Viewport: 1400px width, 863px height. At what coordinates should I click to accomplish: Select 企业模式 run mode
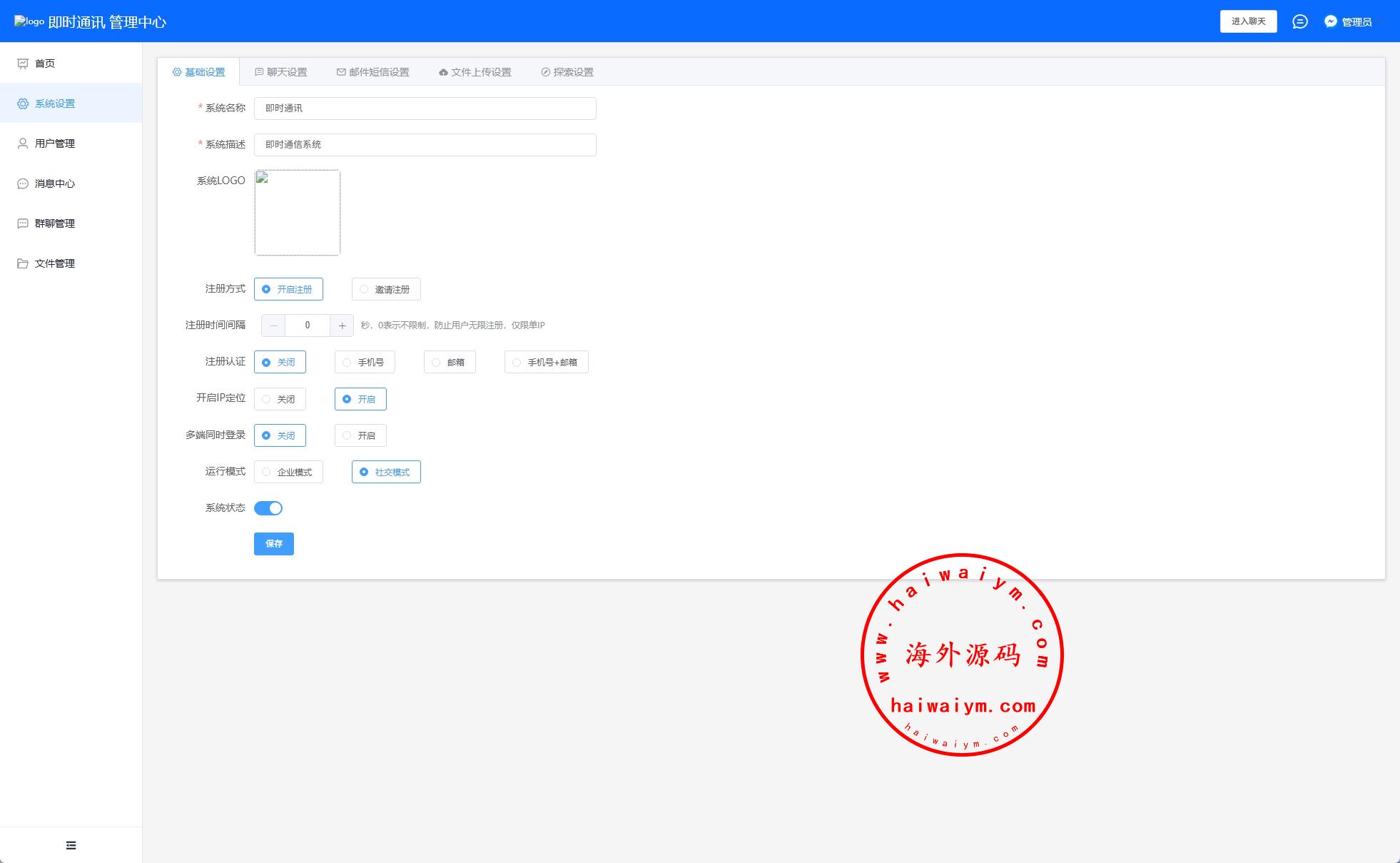point(288,472)
